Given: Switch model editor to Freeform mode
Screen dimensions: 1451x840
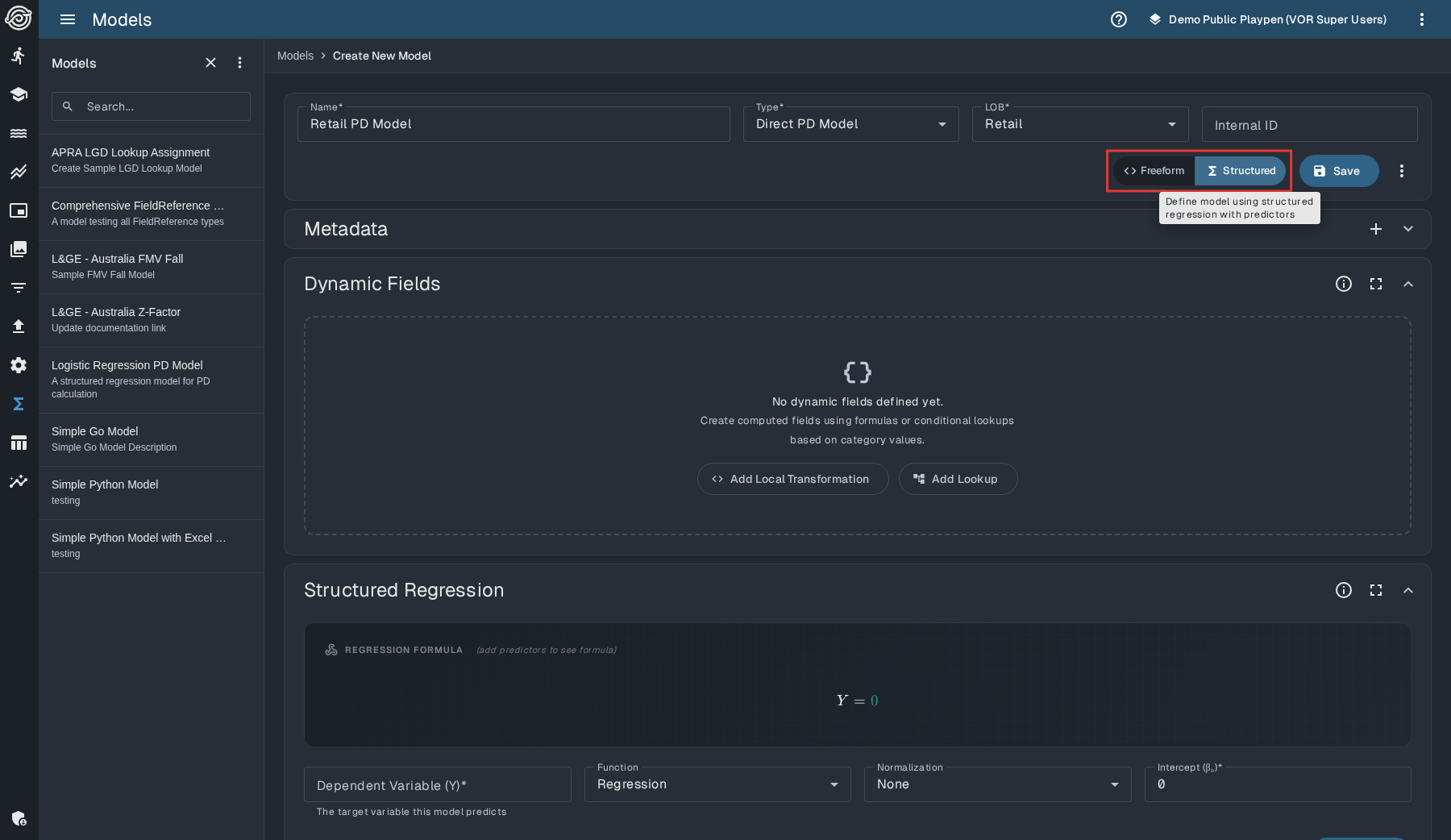Looking at the screenshot, I should pos(1154,171).
